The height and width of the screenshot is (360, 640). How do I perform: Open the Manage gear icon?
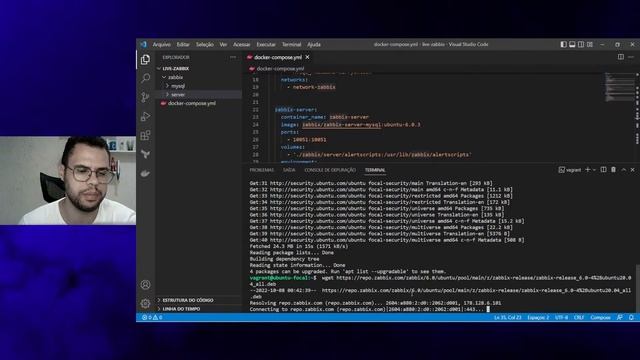click(145, 303)
